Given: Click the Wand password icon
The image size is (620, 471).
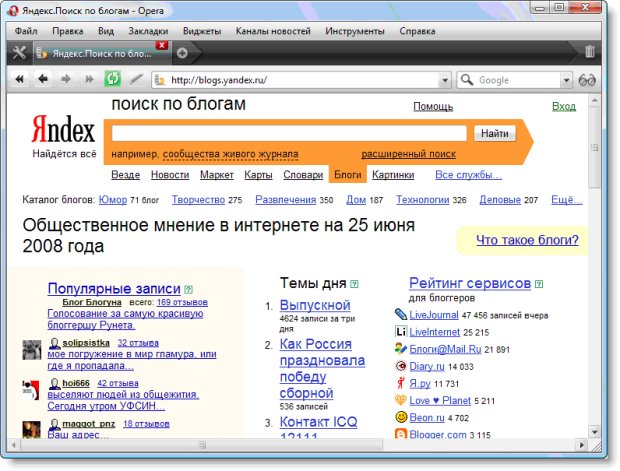Looking at the screenshot, I should pos(136,79).
